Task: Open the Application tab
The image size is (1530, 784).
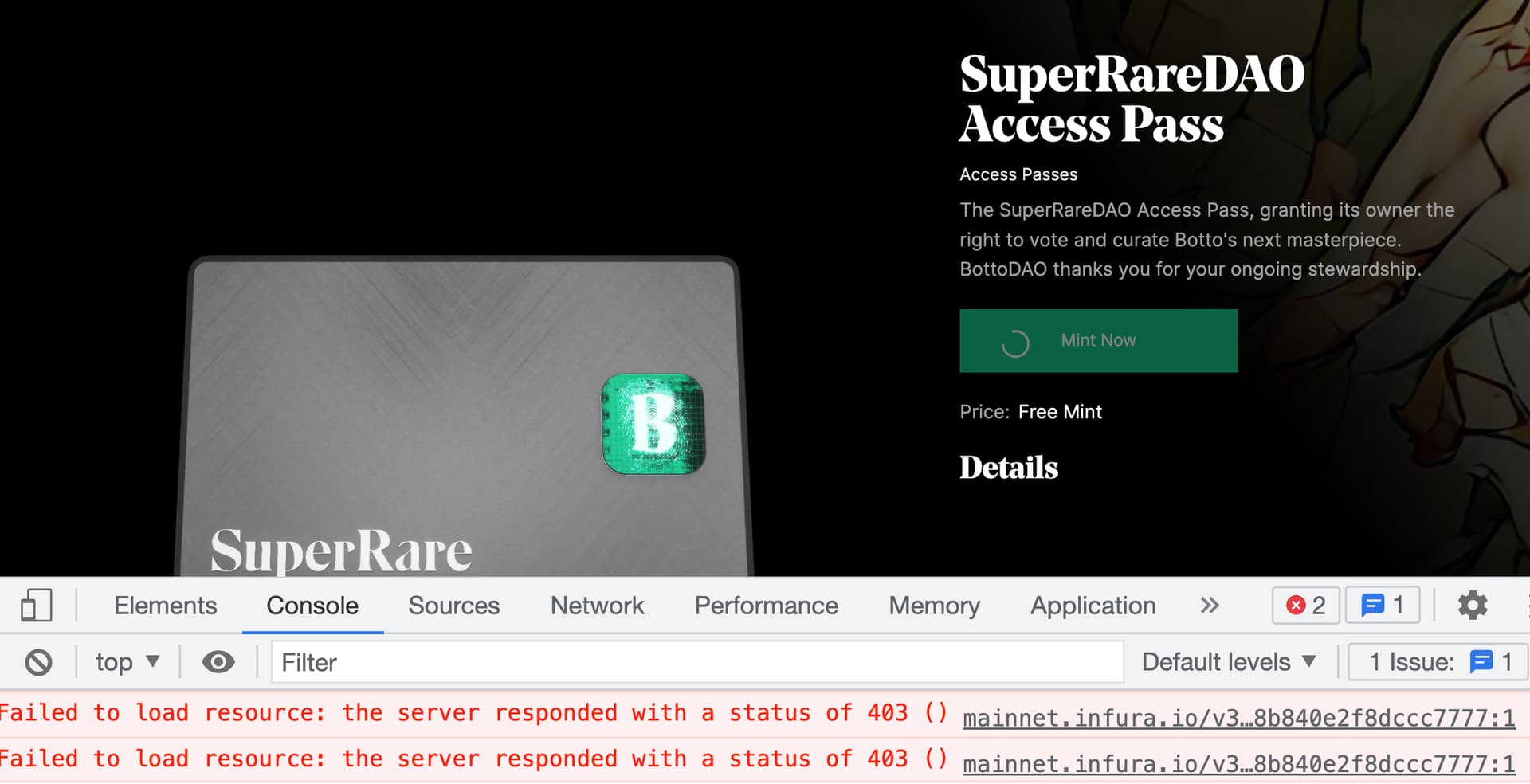Action: pyautogui.click(x=1093, y=606)
